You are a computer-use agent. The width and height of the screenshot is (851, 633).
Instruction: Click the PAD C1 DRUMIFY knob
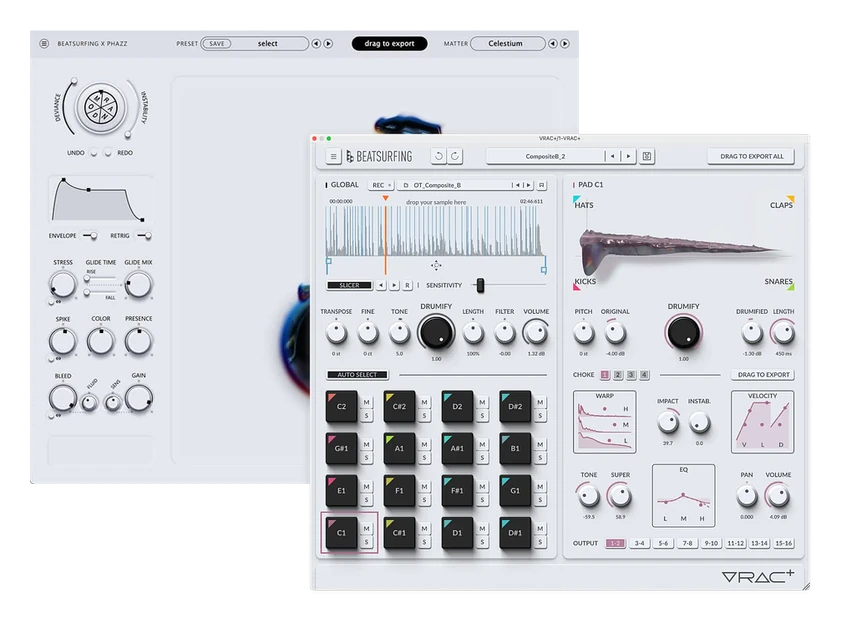(x=683, y=332)
